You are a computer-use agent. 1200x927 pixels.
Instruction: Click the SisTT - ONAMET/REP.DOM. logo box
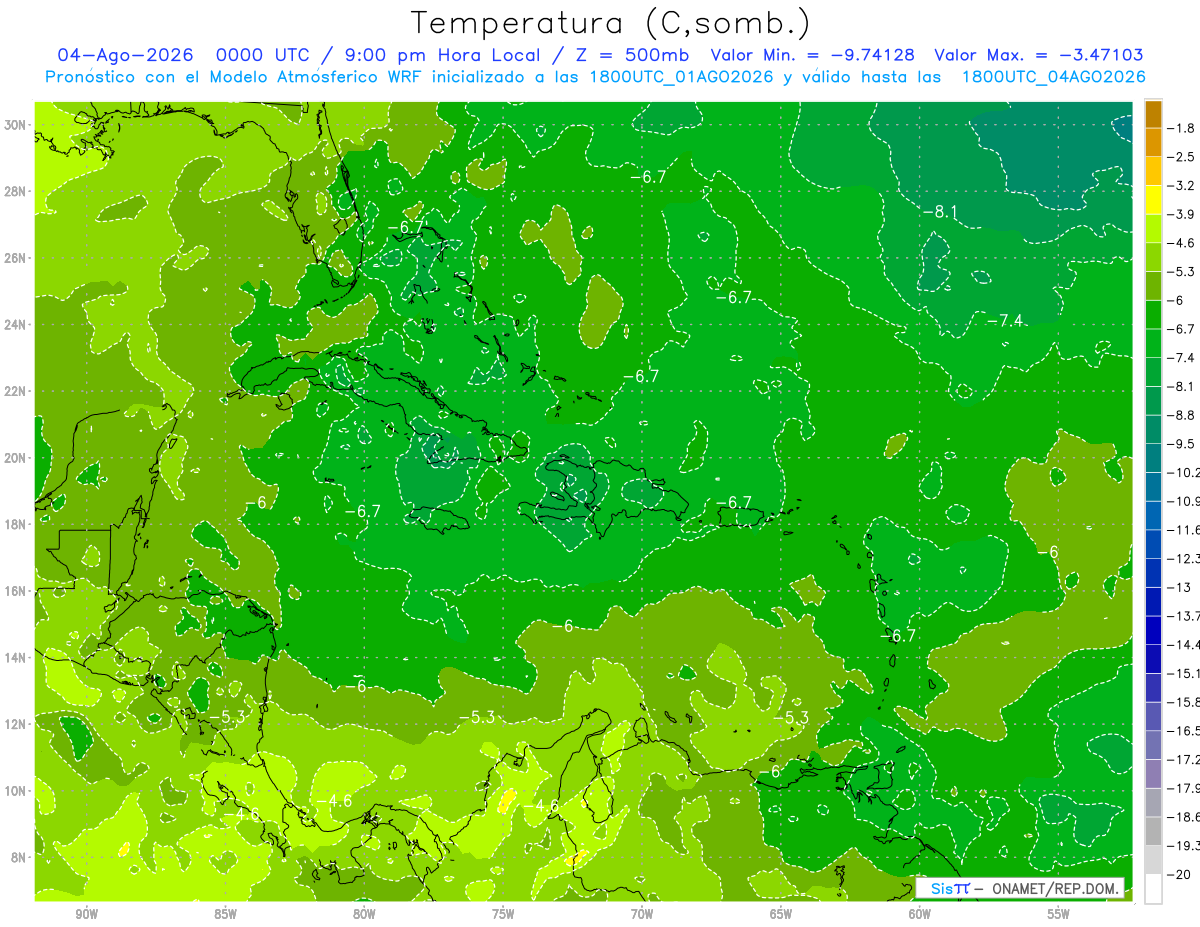click(1020, 888)
